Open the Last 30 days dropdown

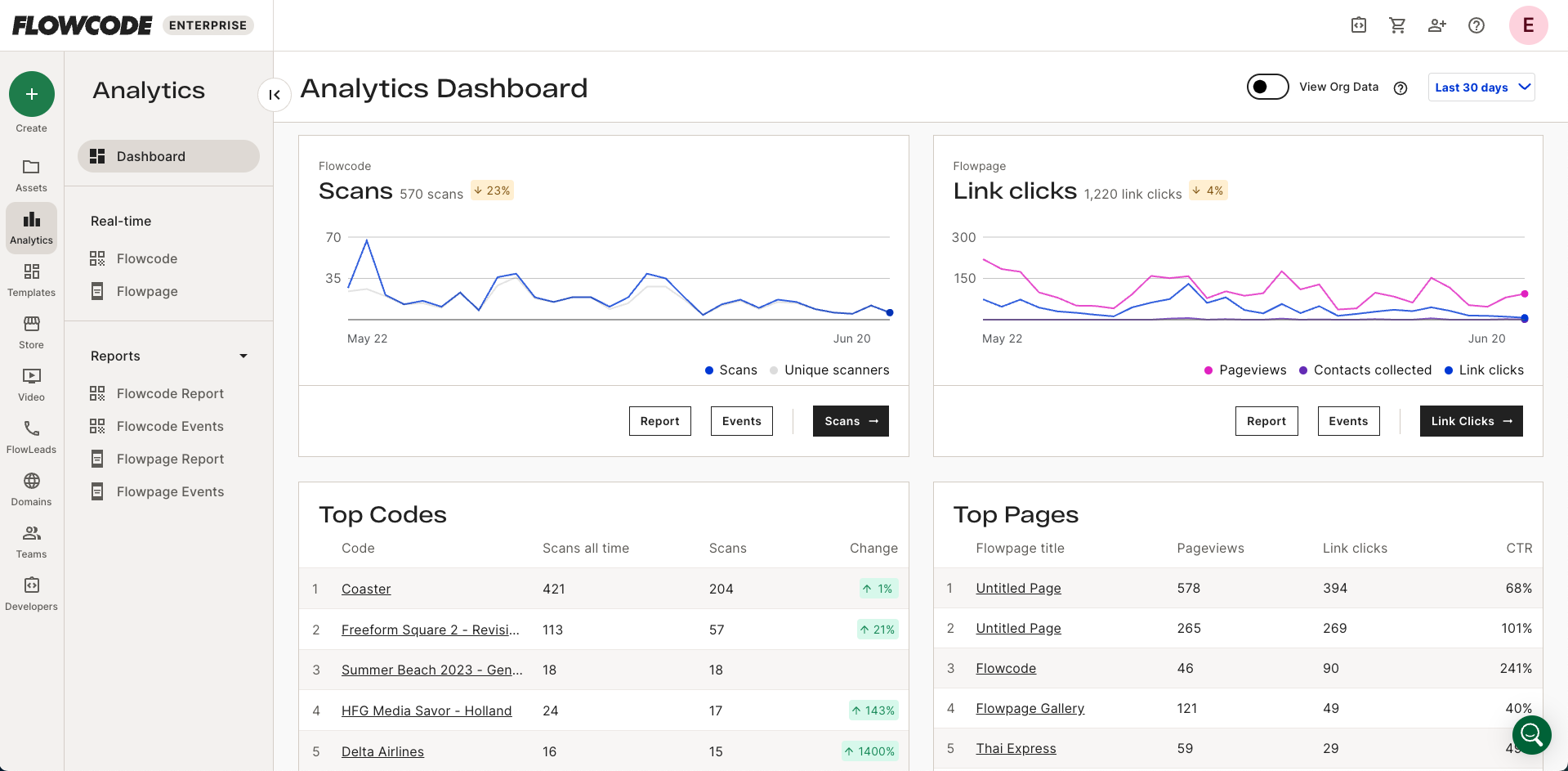(x=1481, y=87)
